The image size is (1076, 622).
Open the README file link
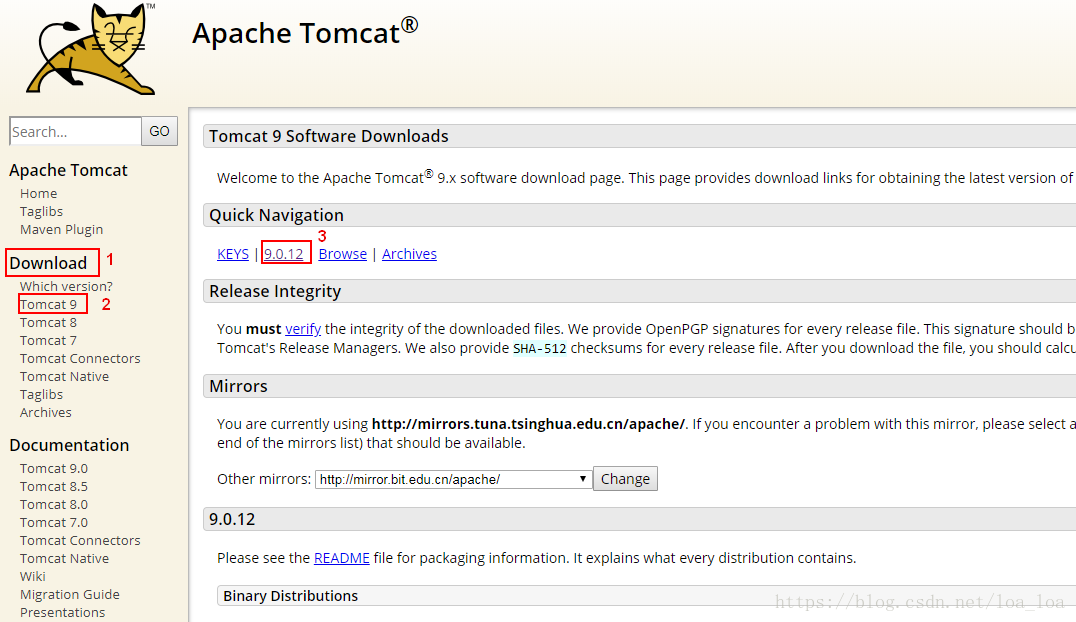341,558
